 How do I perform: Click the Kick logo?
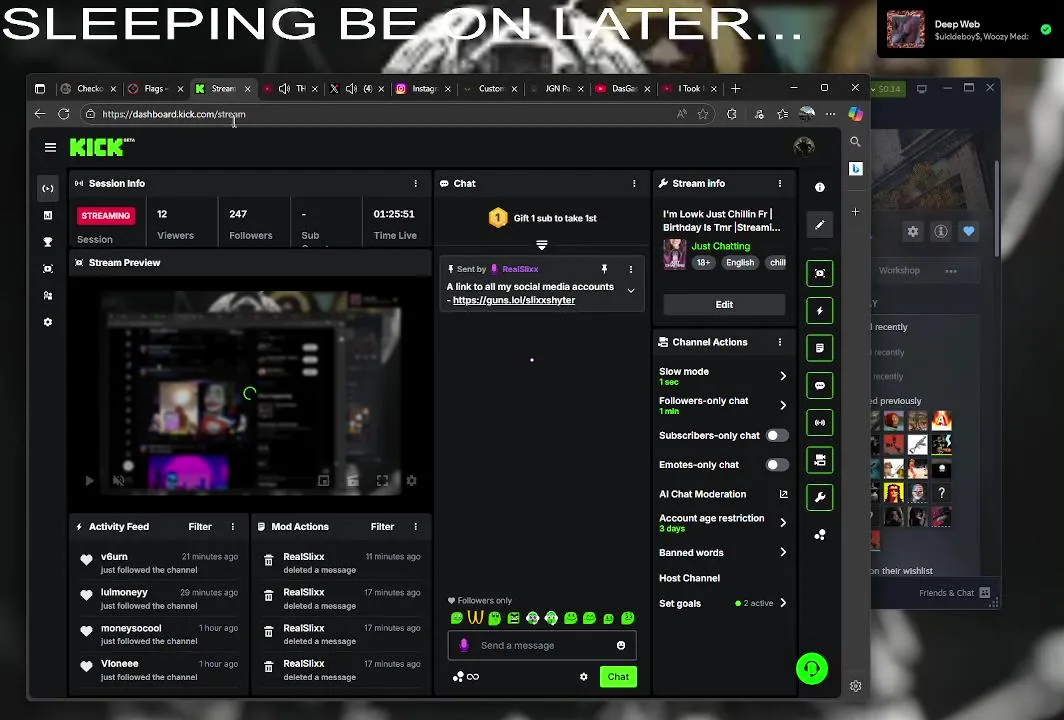102,147
